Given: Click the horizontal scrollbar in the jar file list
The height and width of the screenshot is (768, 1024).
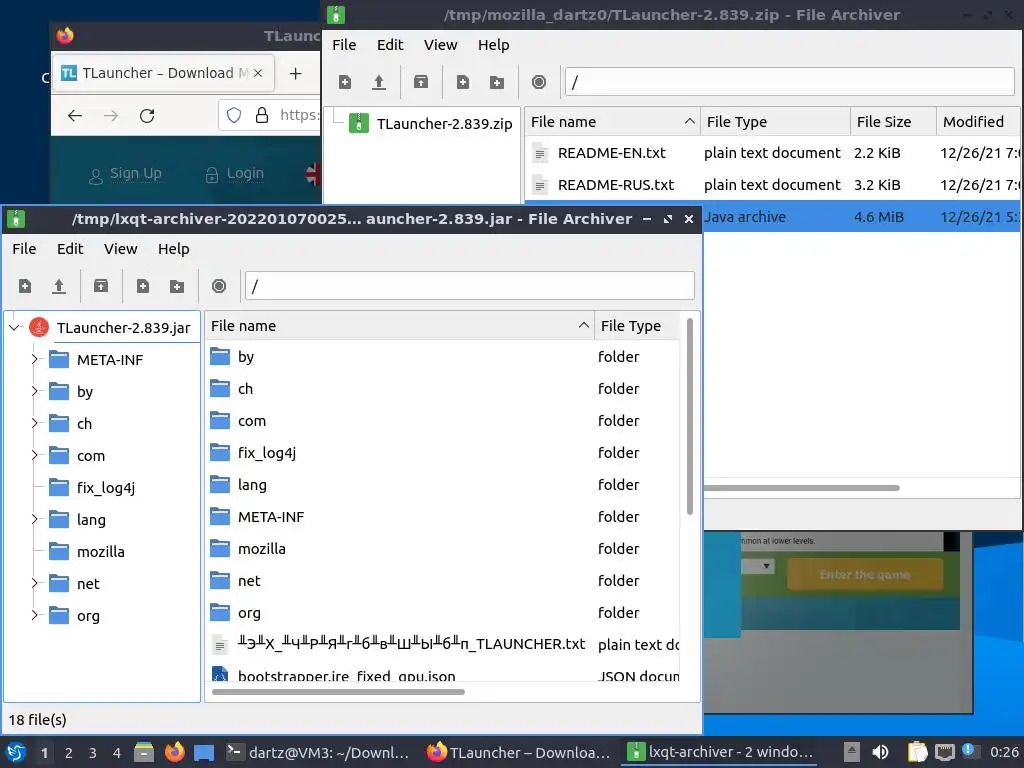Looking at the screenshot, I should (338, 692).
